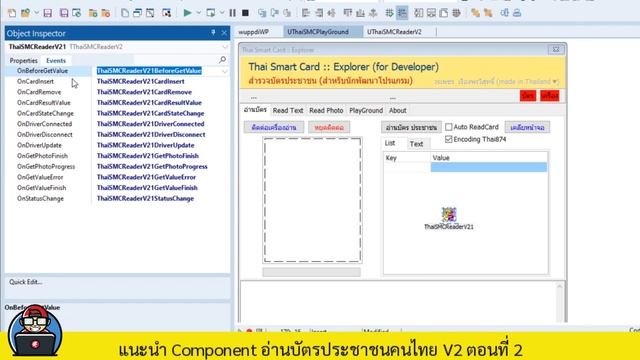Viewport: 640px width, 360px height.
Task: Click the Align Bottoms icon
Action: [x=360, y=13]
